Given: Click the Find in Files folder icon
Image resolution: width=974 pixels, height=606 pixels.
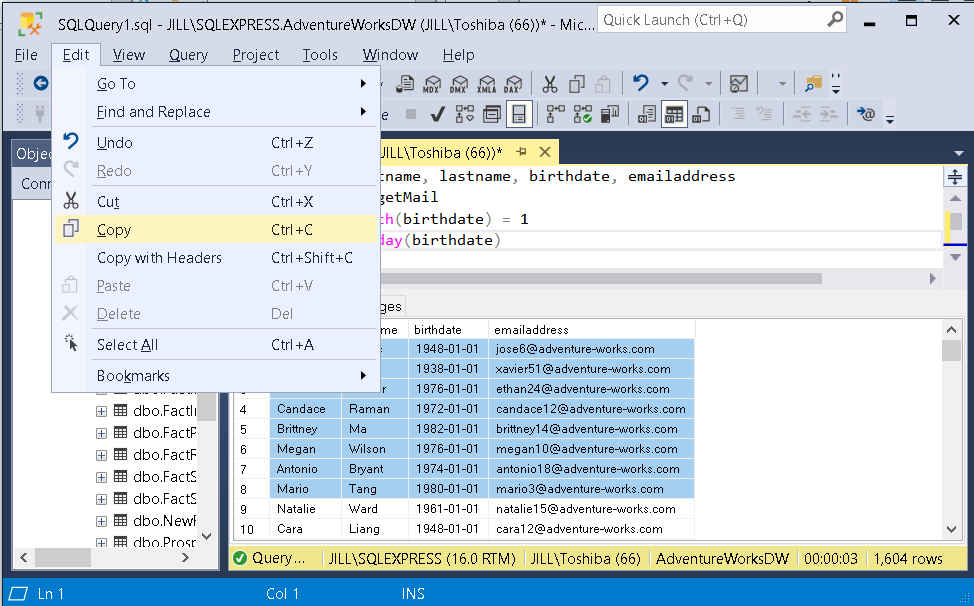Looking at the screenshot, I should tap(812, 83).
